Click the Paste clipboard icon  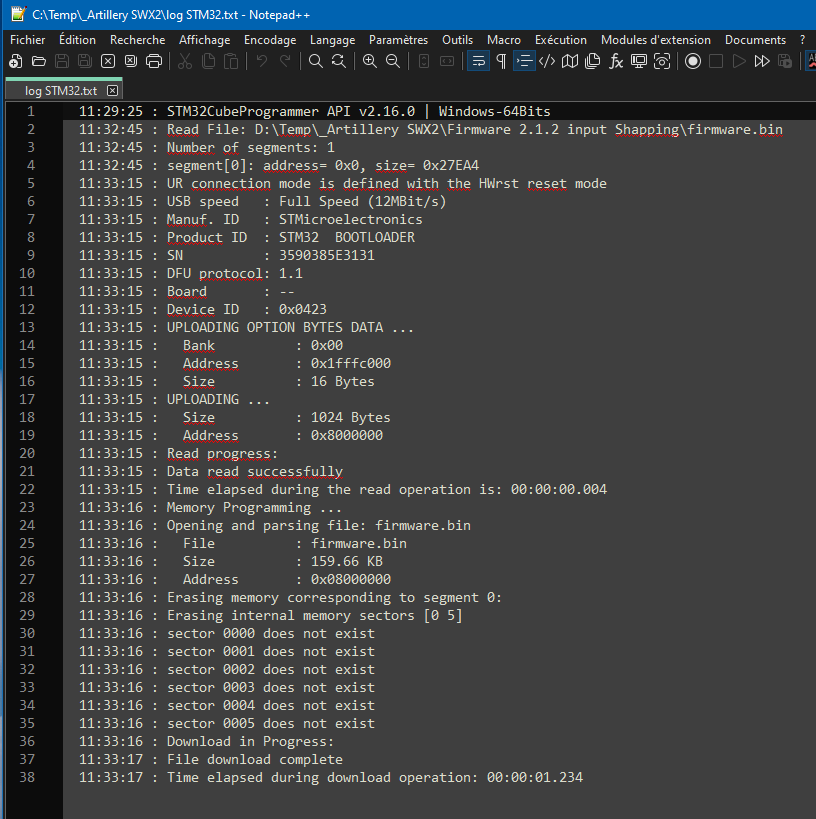(231, 61)
